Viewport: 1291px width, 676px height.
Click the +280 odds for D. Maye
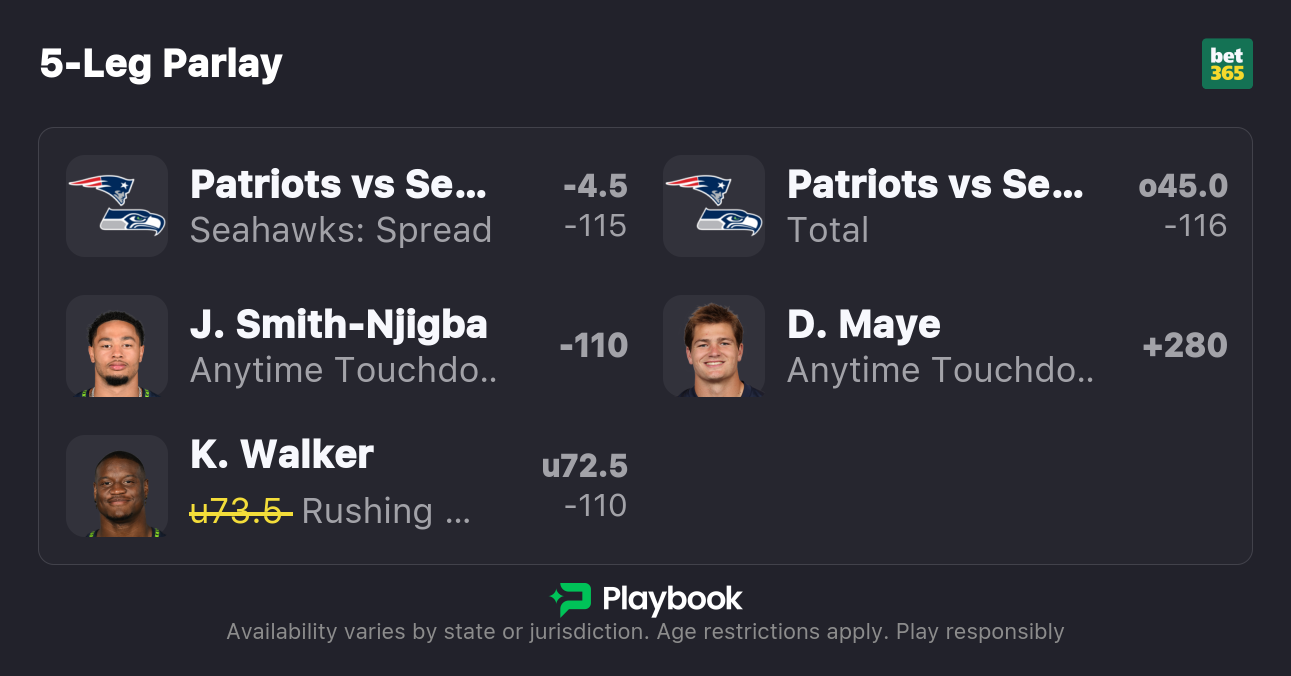tap(1185, 346)
